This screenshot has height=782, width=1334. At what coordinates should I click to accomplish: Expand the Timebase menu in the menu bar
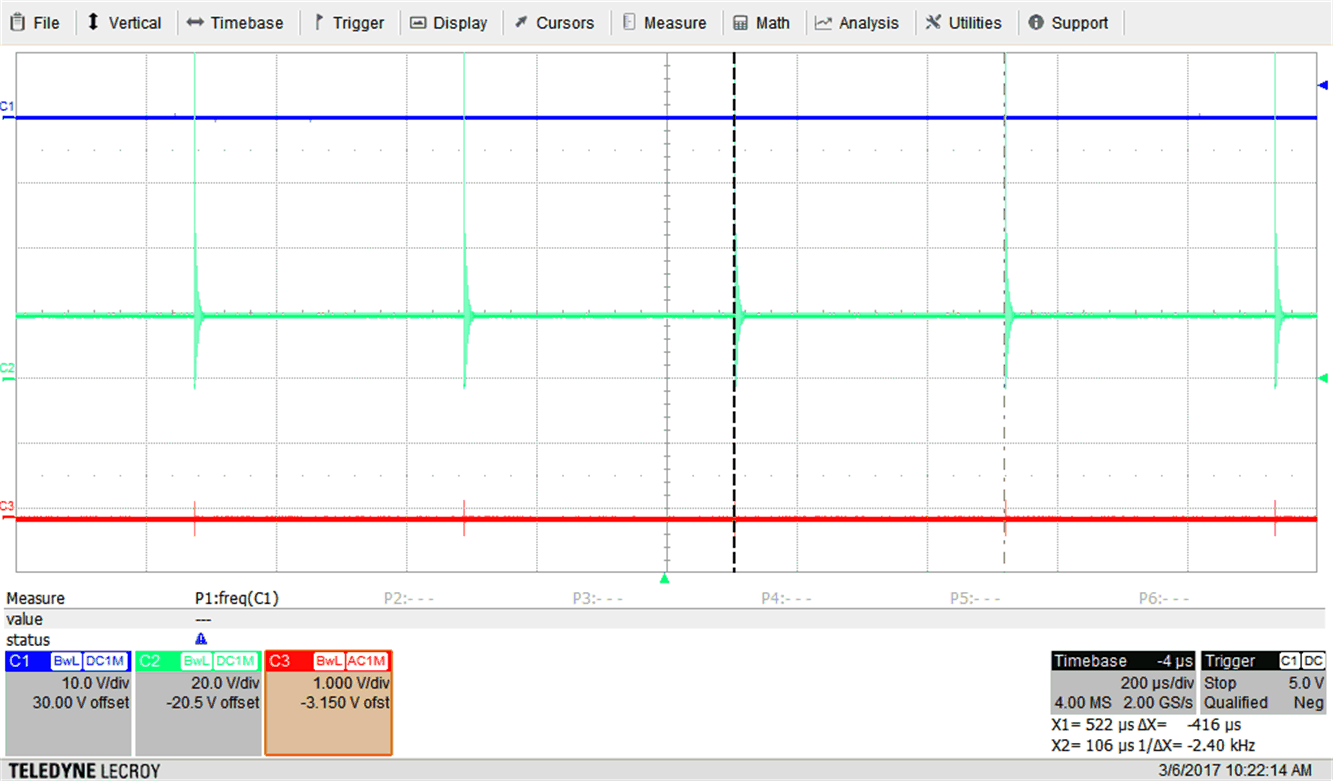point(235,22)
